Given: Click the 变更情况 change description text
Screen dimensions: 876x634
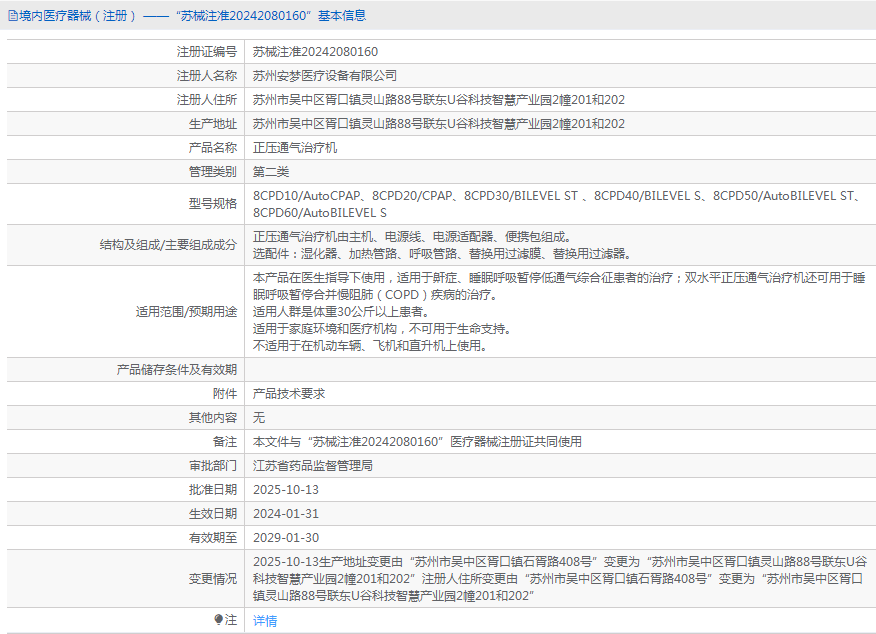Looking at the screenshot, I should 560,579.
